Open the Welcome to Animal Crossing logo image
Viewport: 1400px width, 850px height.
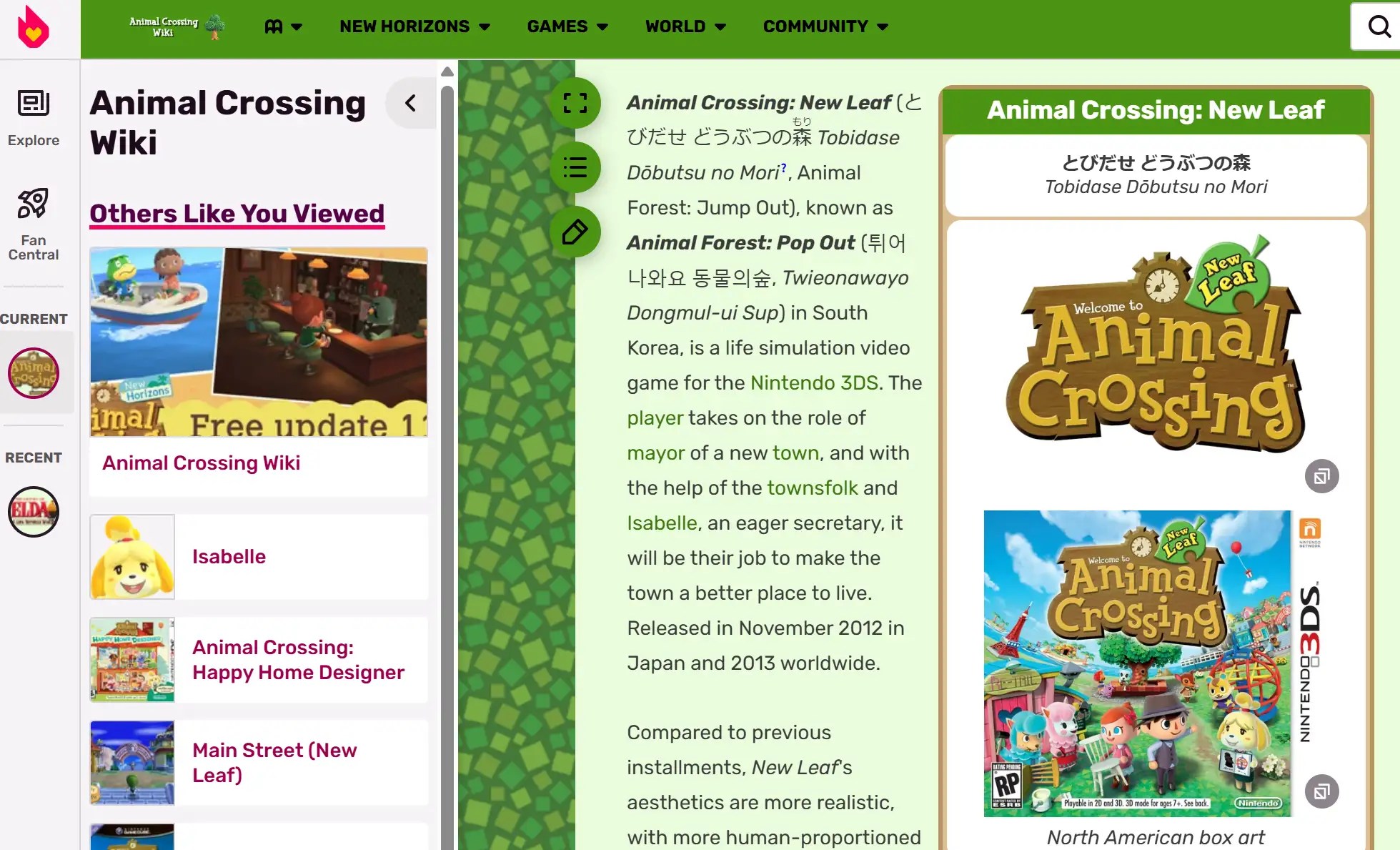[1156, 344]
